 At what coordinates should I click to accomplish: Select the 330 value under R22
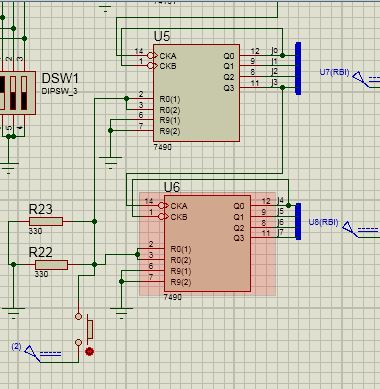pos(41,274)
